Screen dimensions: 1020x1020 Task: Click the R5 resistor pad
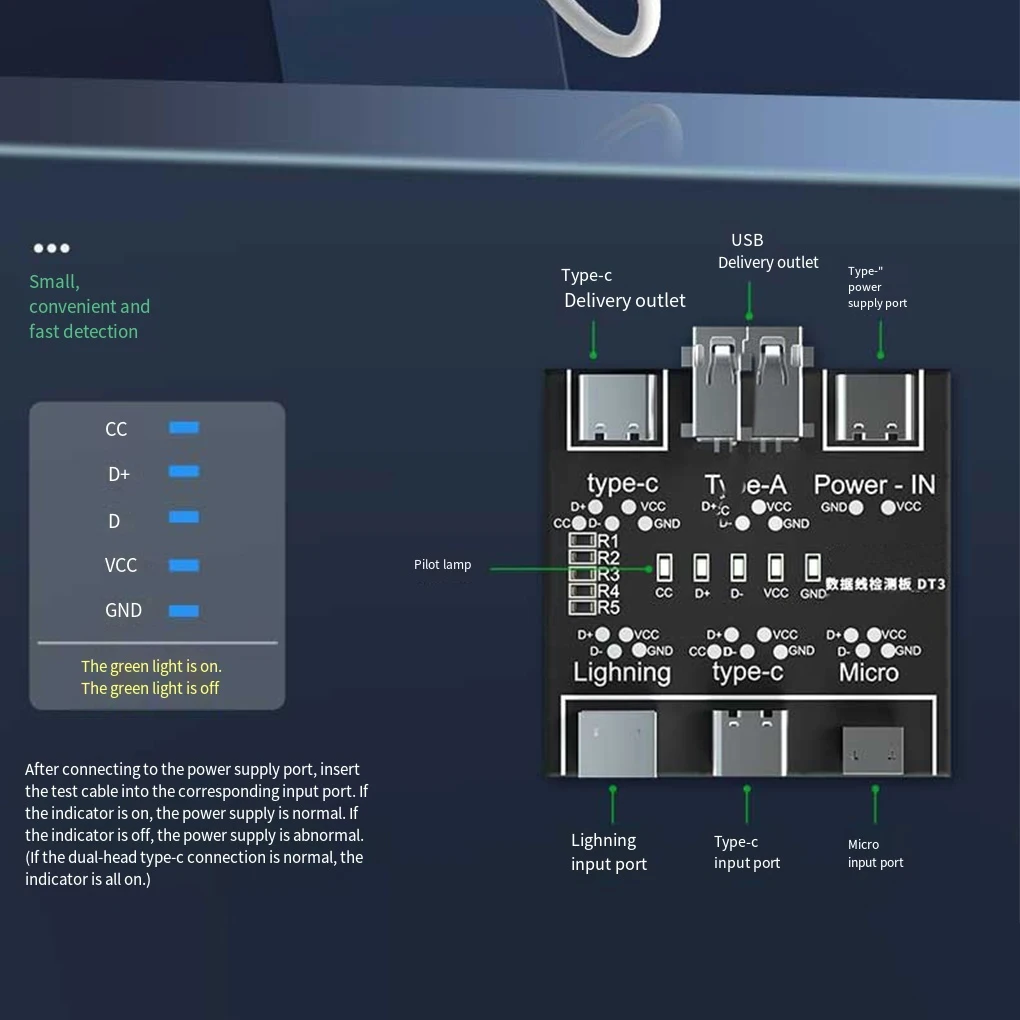(x=582, y=608)
